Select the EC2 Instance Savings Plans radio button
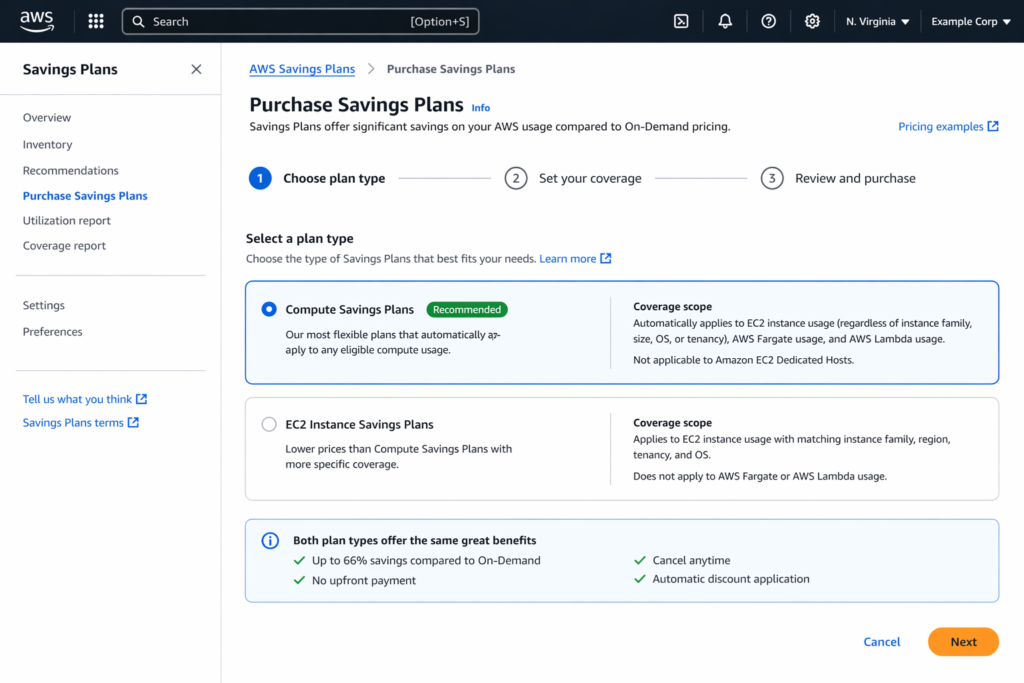 click(x=268, y=424)
